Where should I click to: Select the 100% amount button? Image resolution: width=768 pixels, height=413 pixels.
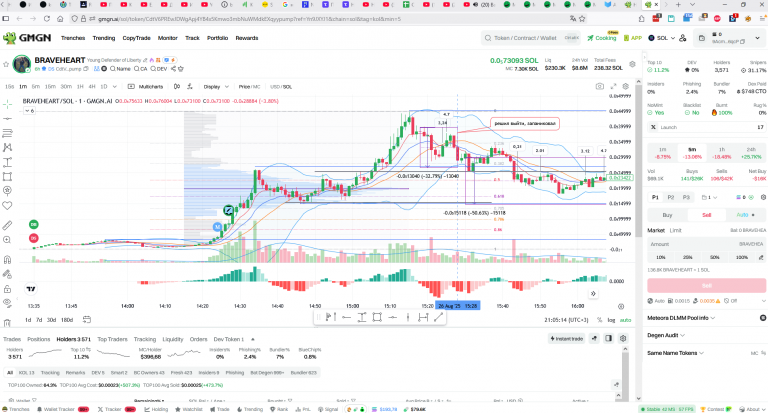[742, 257]
